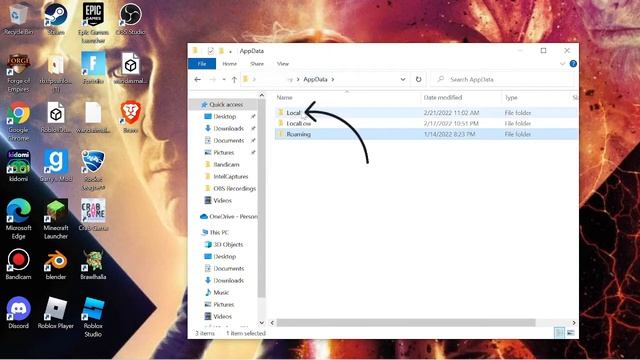Open recent locations dropdown arrow
The height and width of the screenshot is (360, 640).
point(224,80)
